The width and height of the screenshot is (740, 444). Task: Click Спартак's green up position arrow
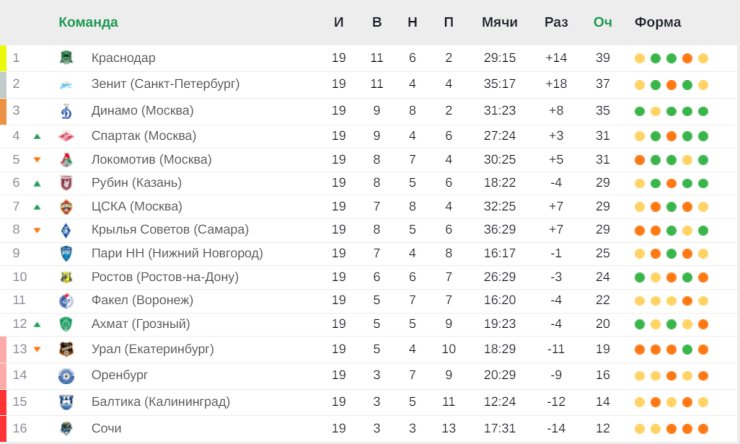click(37, 136)
